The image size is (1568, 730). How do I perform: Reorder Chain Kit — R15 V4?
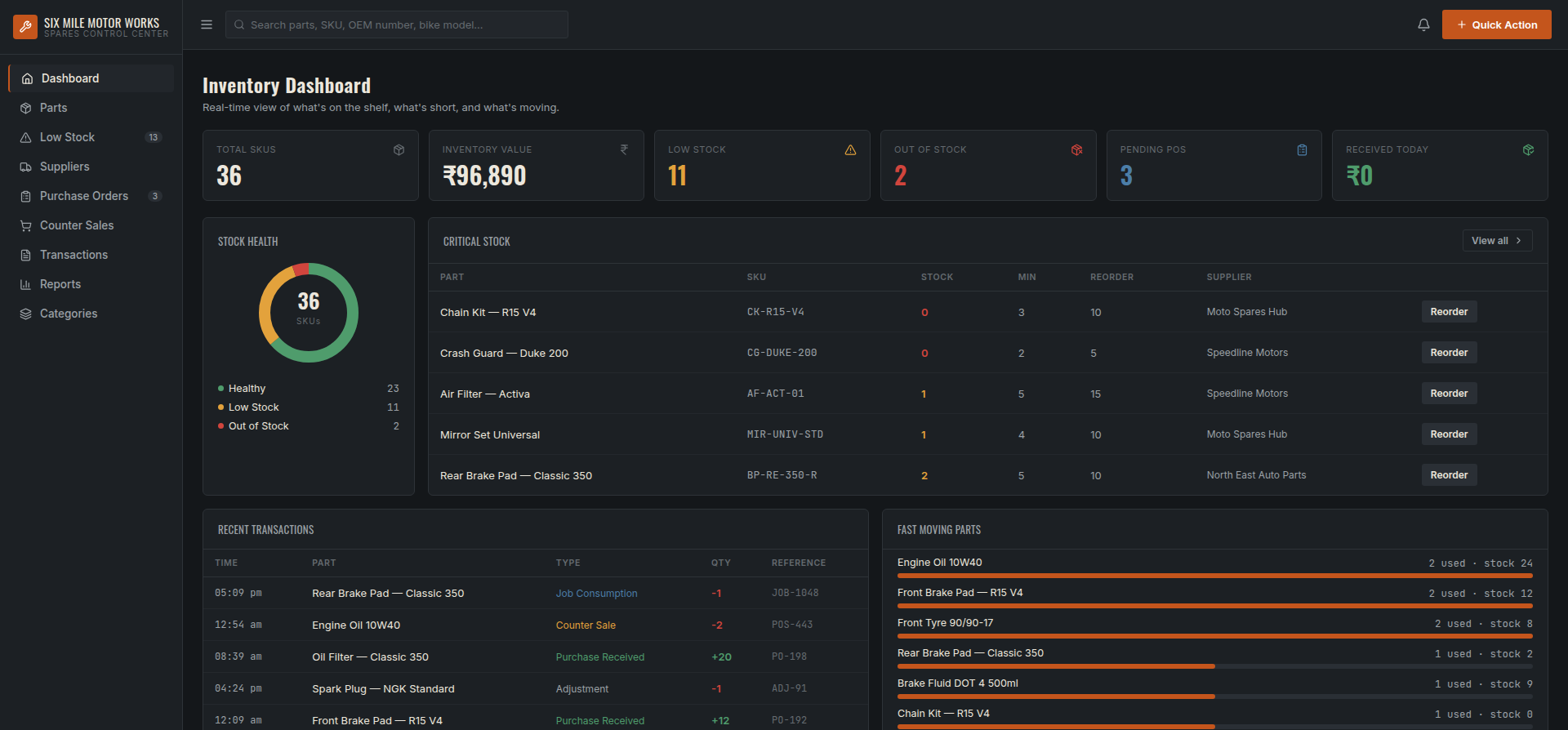(1449, 312)
